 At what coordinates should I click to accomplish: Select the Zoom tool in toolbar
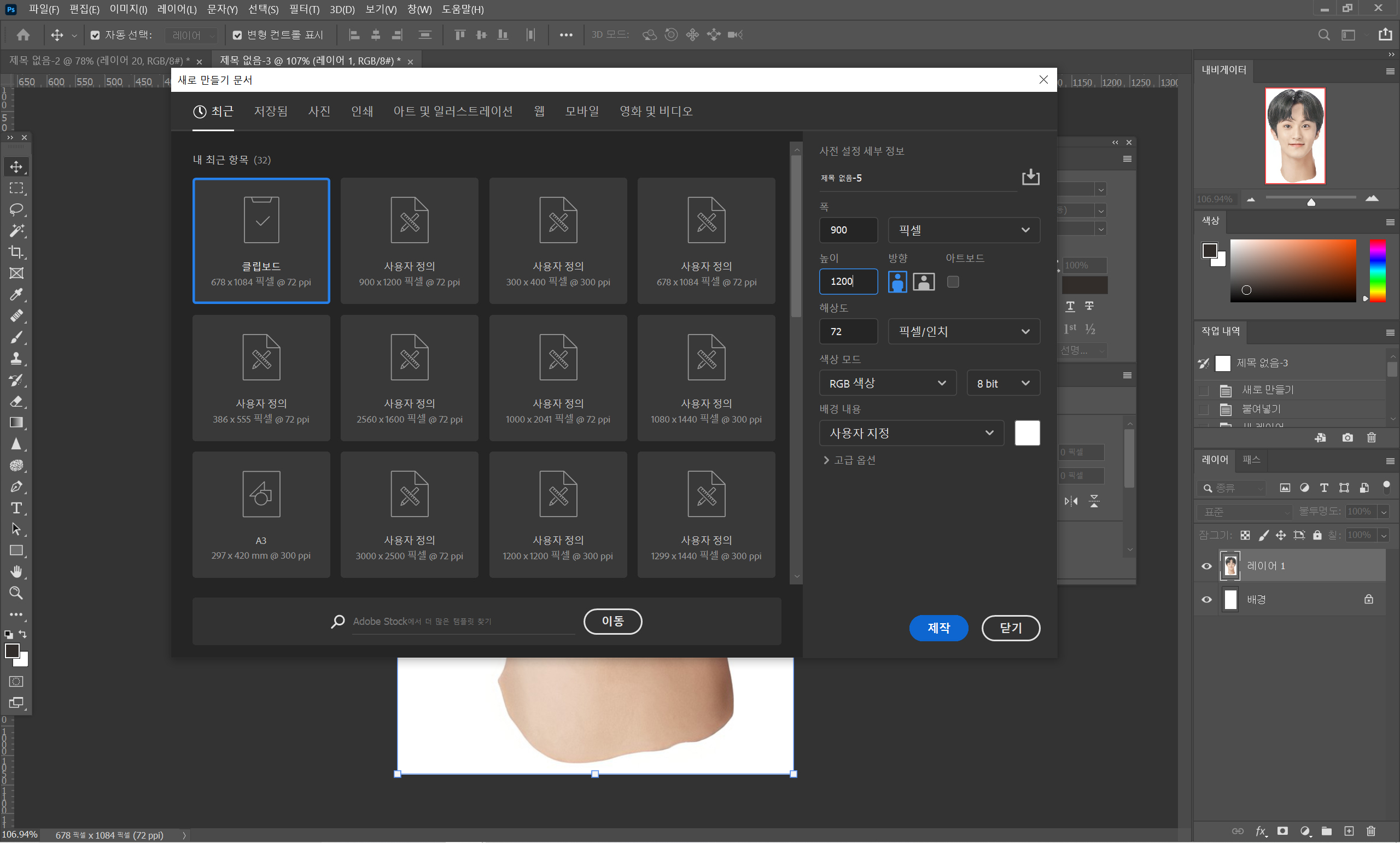(x=16, y=593)
